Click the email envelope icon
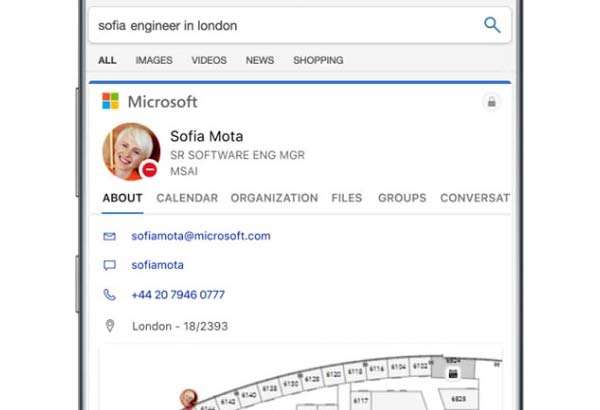600x410 pixels. [x=109, y=237]
